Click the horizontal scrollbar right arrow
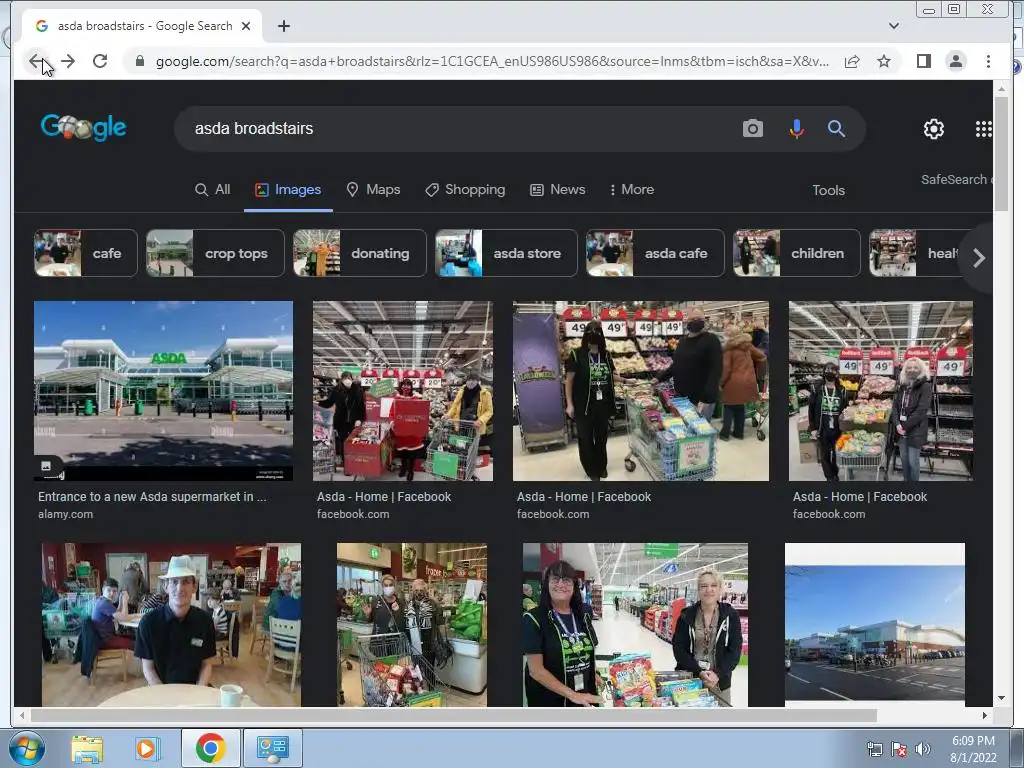1024x768 pixels. (x=985, y=715)
